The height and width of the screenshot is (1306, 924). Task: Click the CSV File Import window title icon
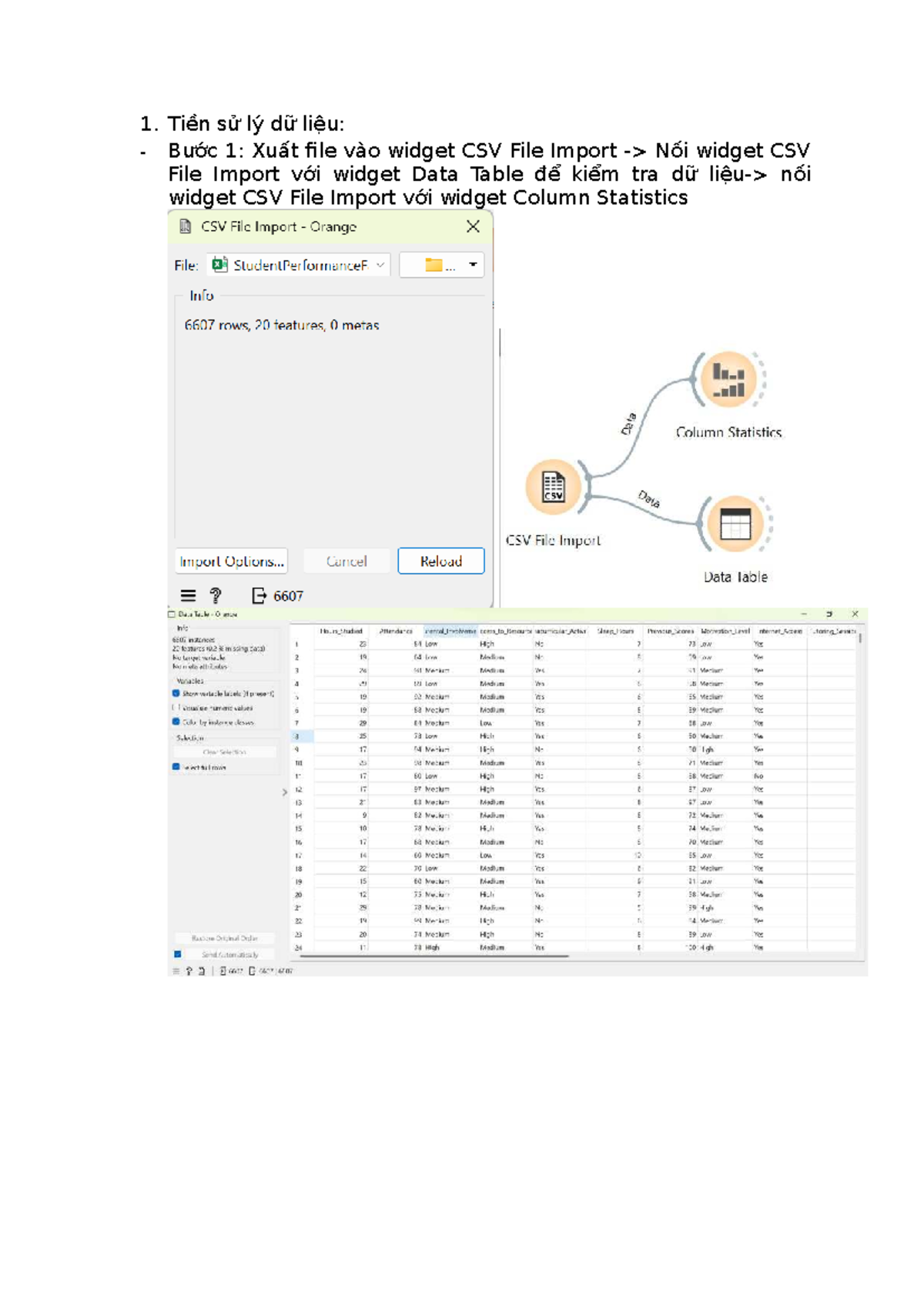(x=185, y=226)
